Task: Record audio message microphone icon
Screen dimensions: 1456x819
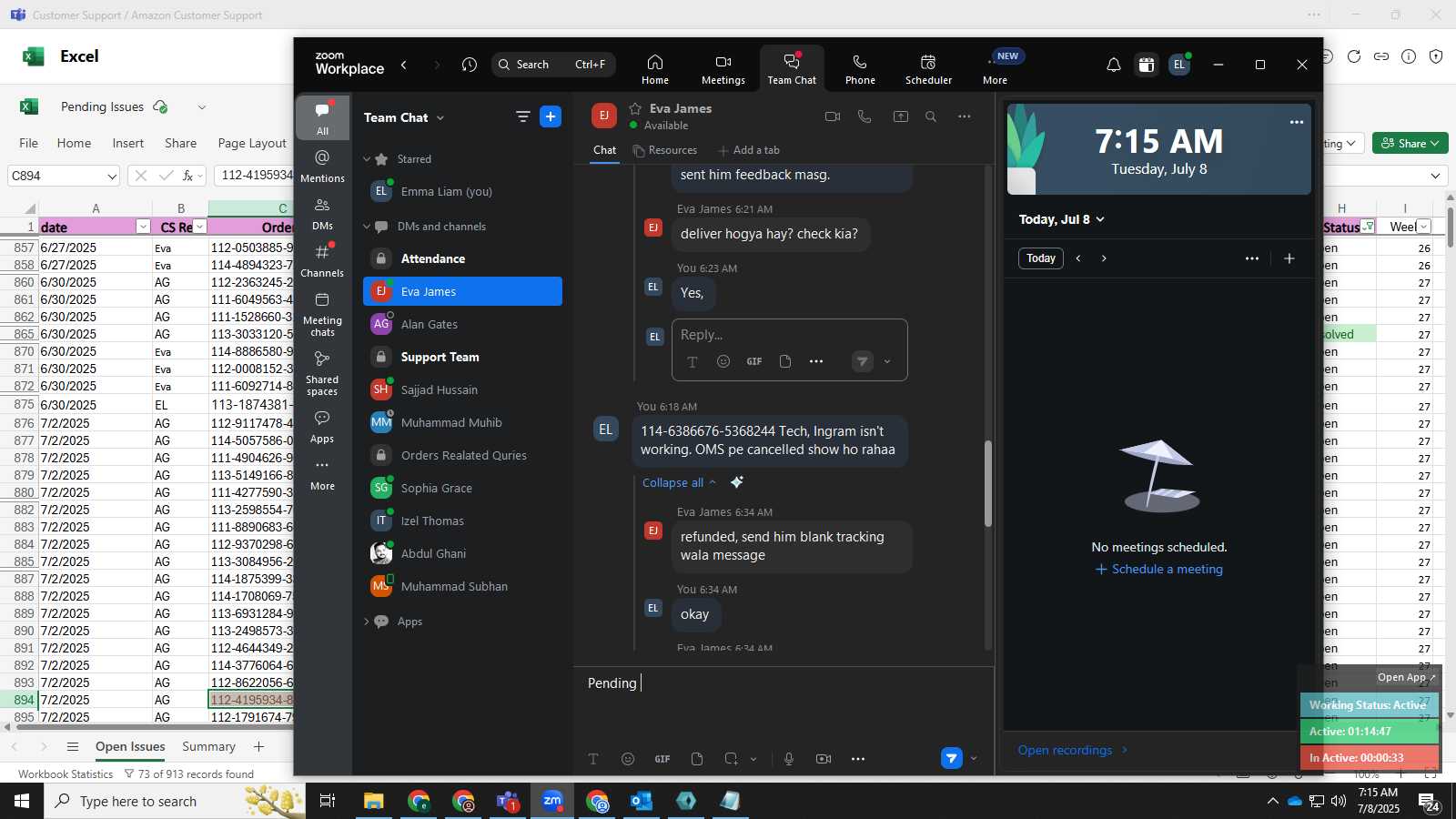Action: click(x=789, y=759)
